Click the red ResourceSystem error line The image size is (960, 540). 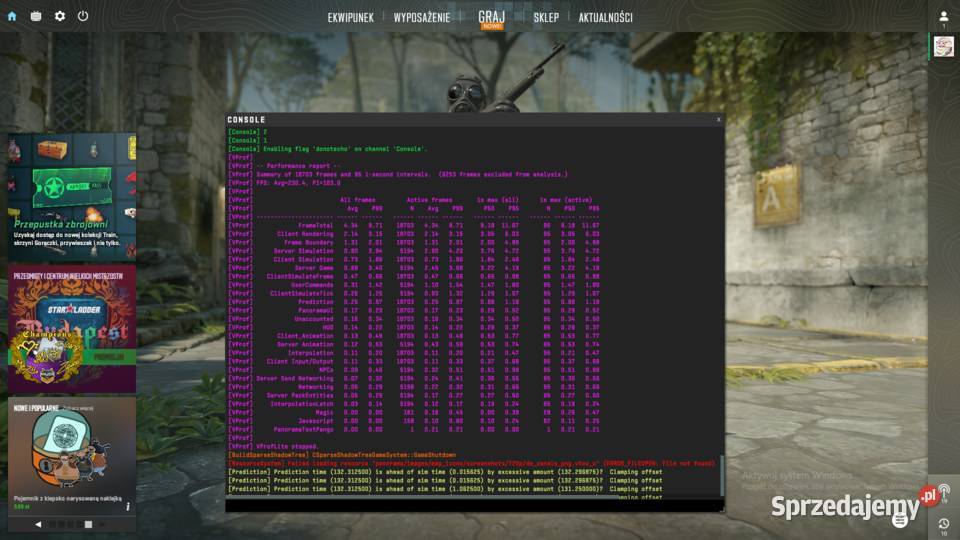(x=471, y=463)
